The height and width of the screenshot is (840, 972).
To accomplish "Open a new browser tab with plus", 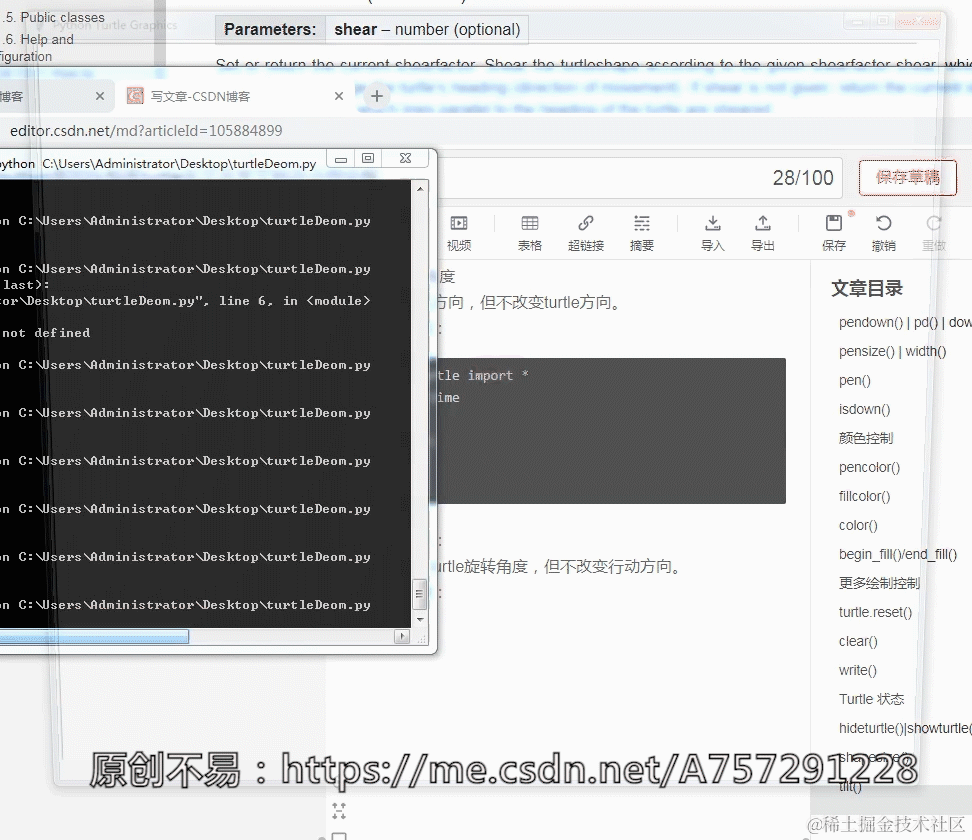I will (376, 96).
